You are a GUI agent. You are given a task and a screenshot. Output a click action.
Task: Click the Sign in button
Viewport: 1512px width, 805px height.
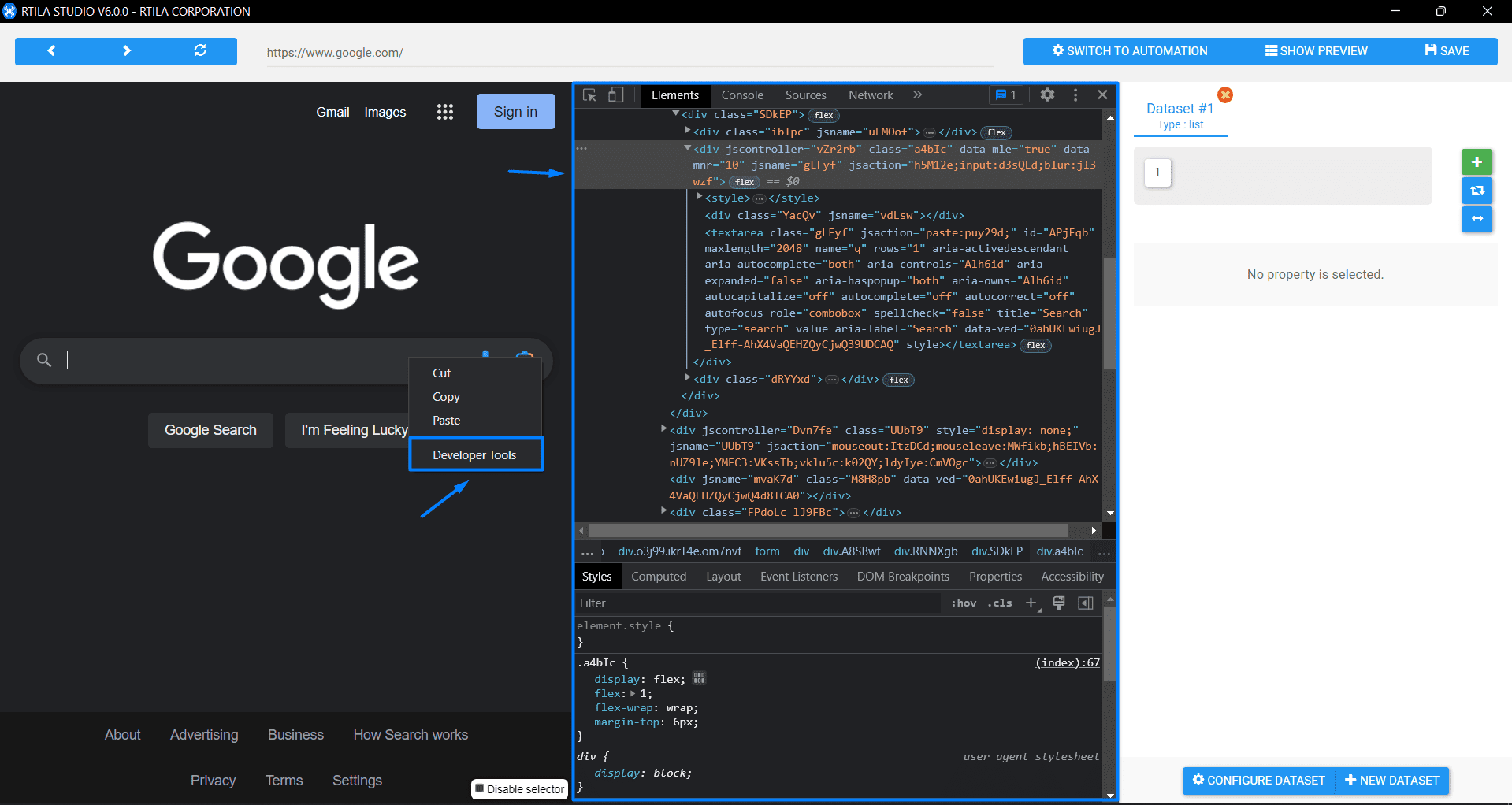click(515, 112)
